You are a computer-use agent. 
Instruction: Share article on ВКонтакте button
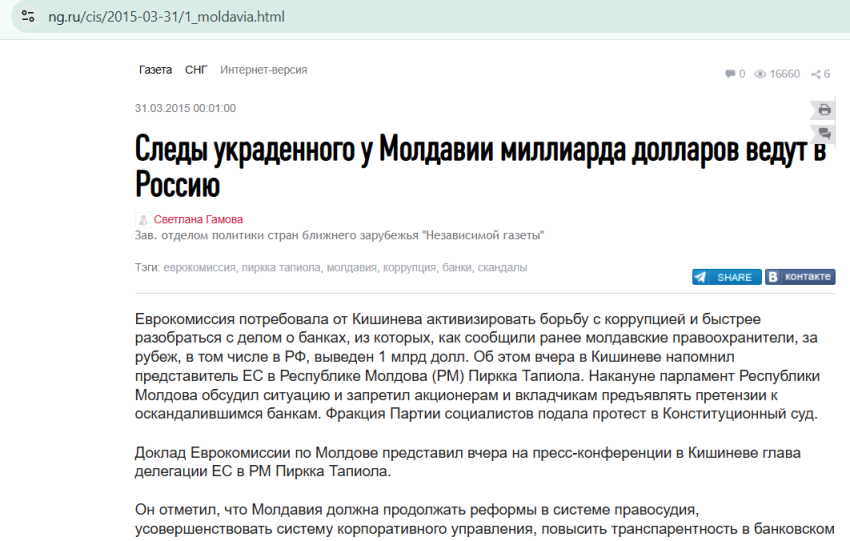pos(800,276)
